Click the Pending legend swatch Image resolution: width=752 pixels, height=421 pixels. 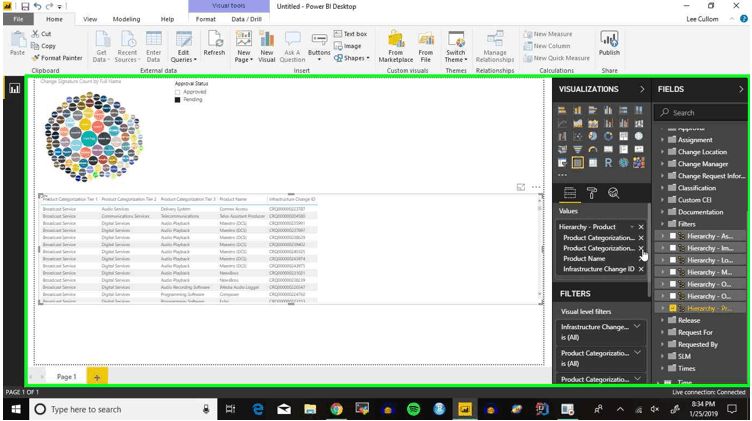[177, 100]
